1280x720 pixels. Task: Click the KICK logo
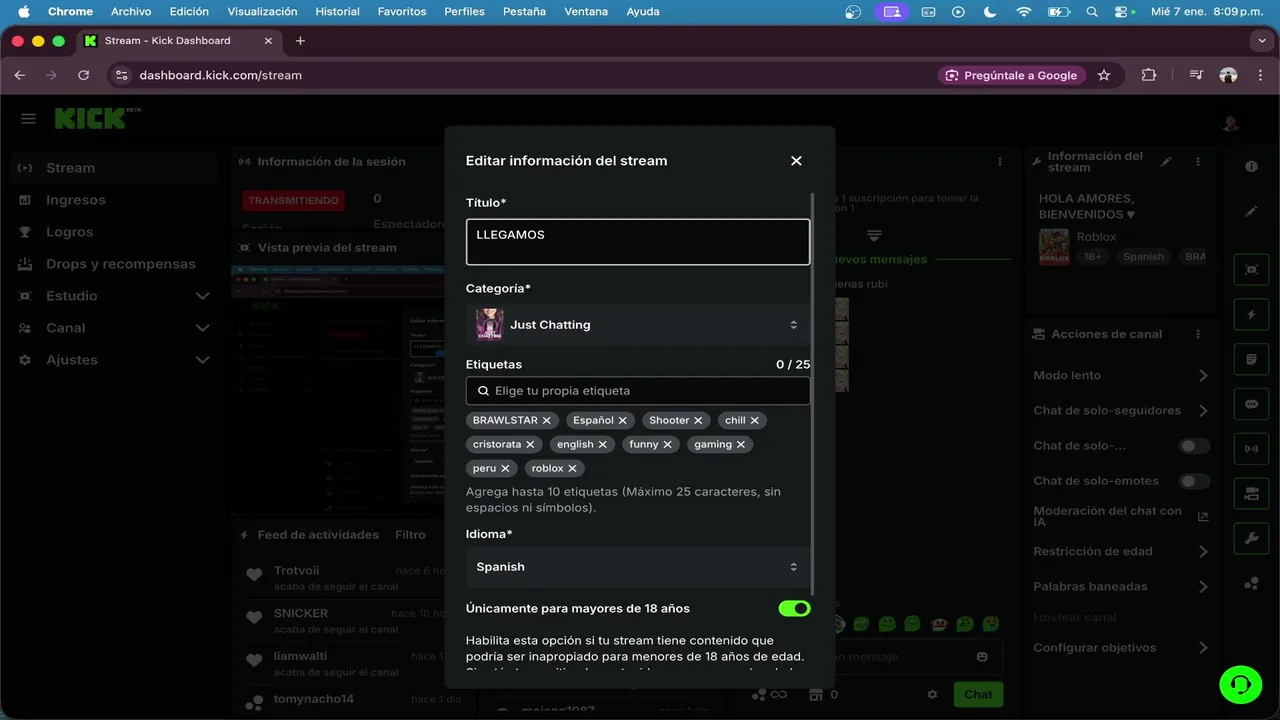[x=91, y=118]
